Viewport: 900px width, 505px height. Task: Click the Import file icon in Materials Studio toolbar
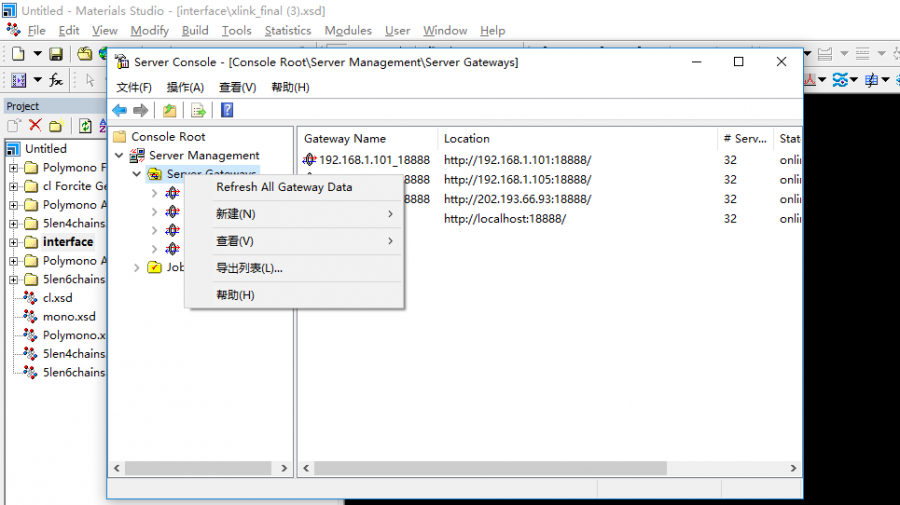84,54
